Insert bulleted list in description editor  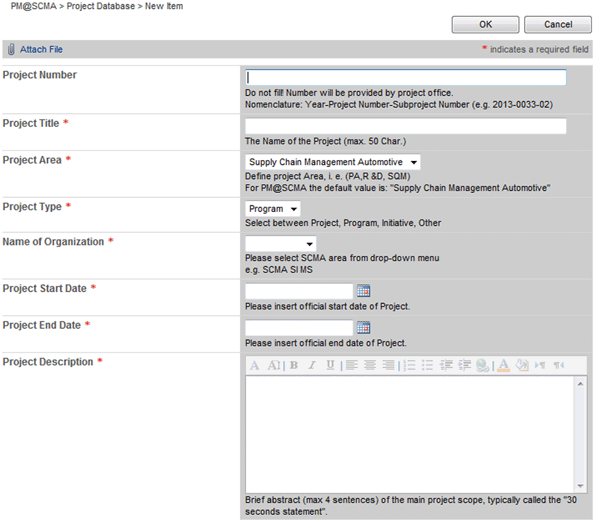click(x=427, y=365)
